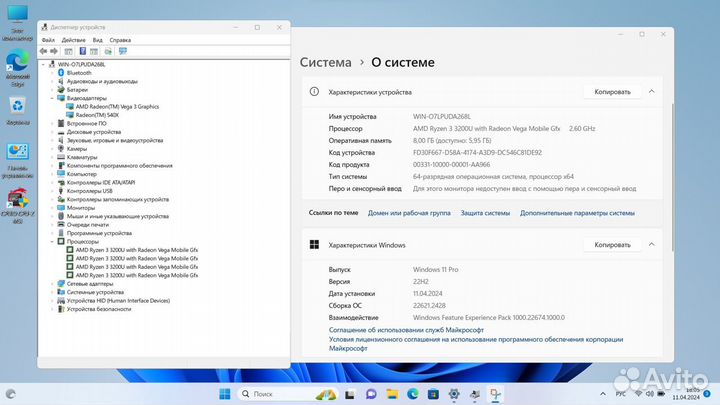Click the 22621.2428 OS build value

(429, 305)
